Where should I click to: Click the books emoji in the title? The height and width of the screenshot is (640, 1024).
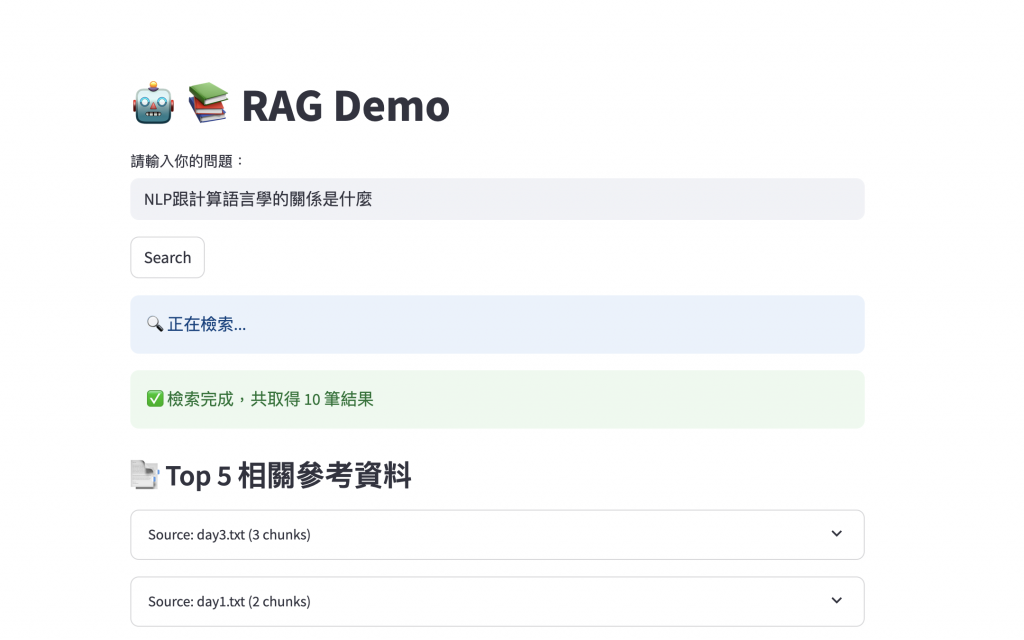coord(208,103)
